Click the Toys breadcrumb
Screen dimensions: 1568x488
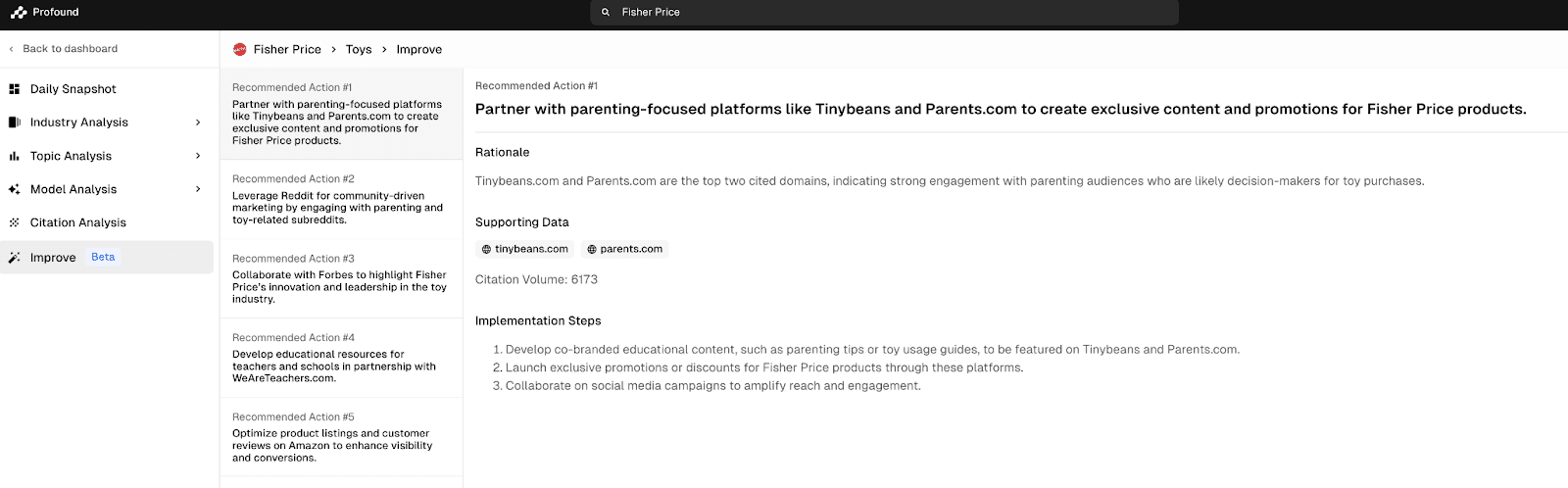[x=359, y=49]
